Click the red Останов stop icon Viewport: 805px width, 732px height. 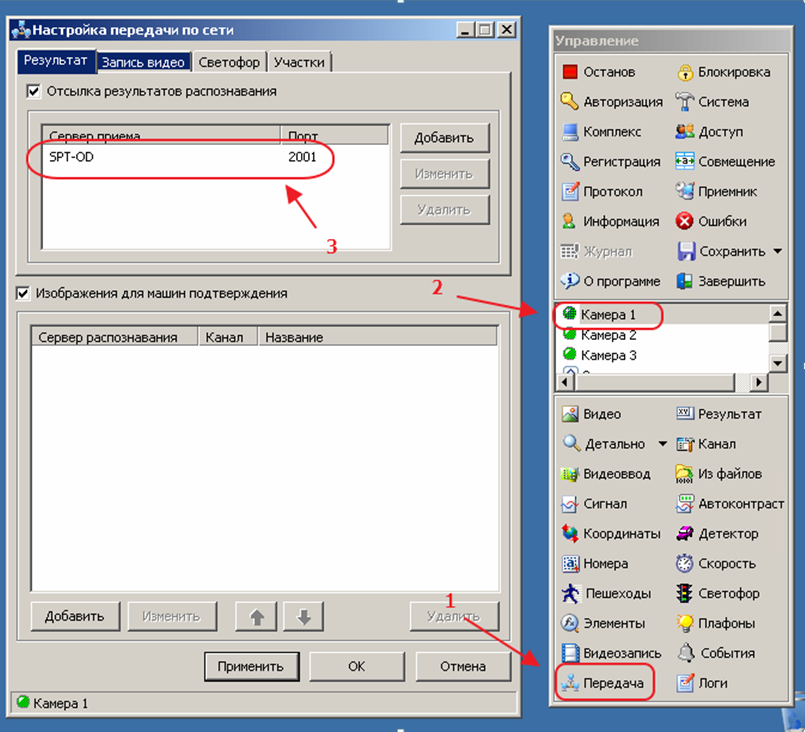click(x=570, y=72)
